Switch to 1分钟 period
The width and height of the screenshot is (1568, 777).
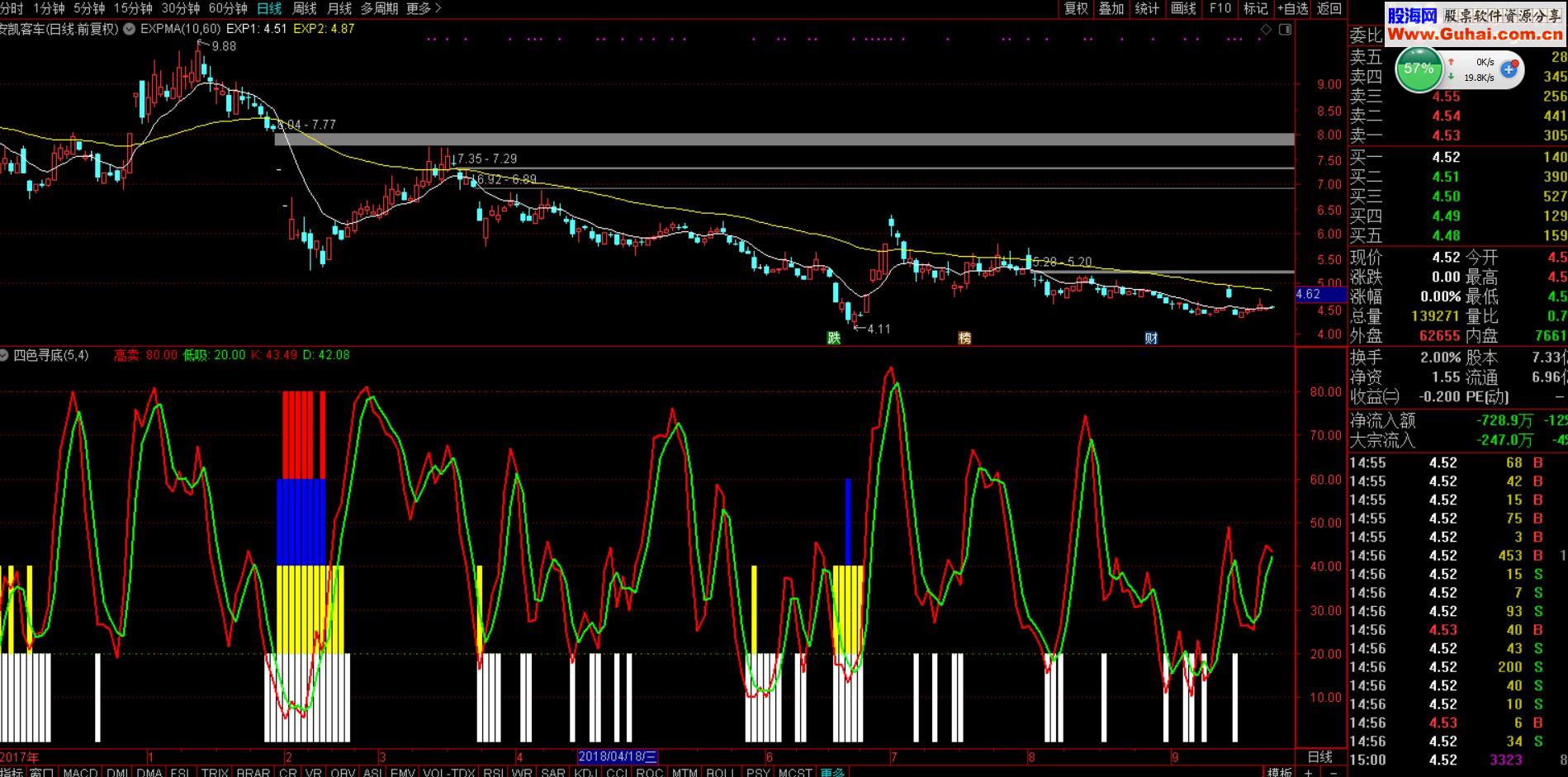49,8
